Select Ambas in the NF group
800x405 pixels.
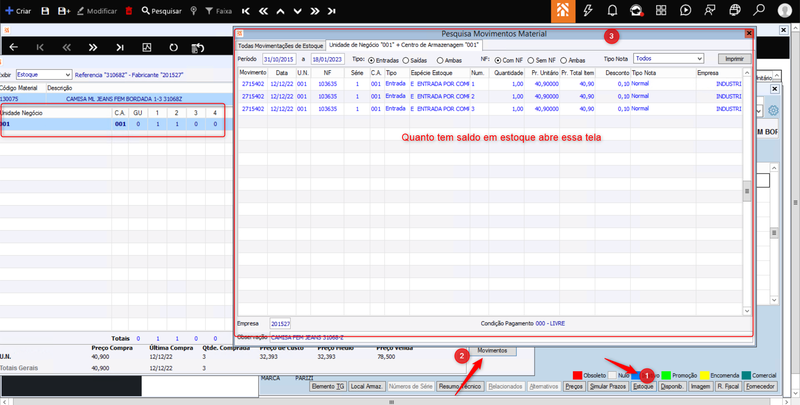tap(564, 60)
